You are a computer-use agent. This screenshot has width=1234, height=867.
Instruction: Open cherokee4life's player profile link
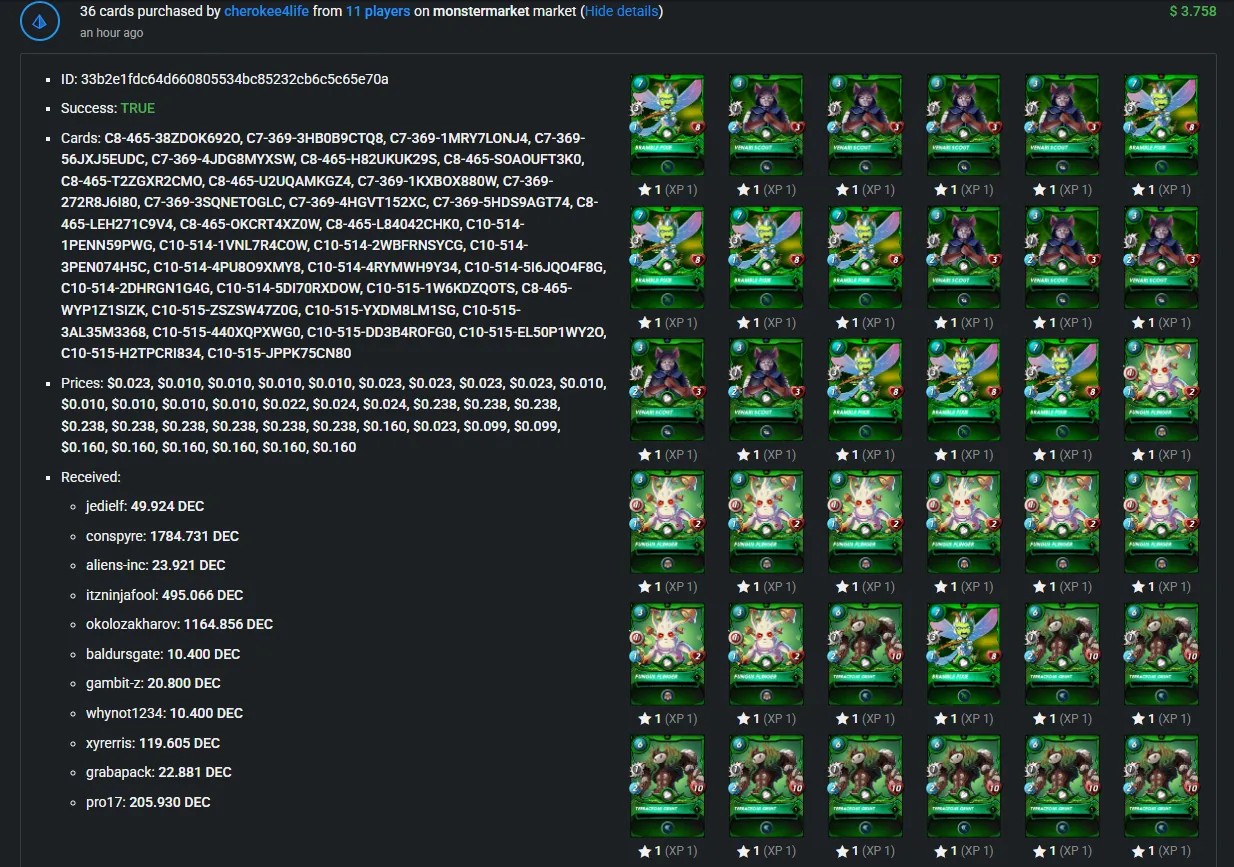click(266, 12)
